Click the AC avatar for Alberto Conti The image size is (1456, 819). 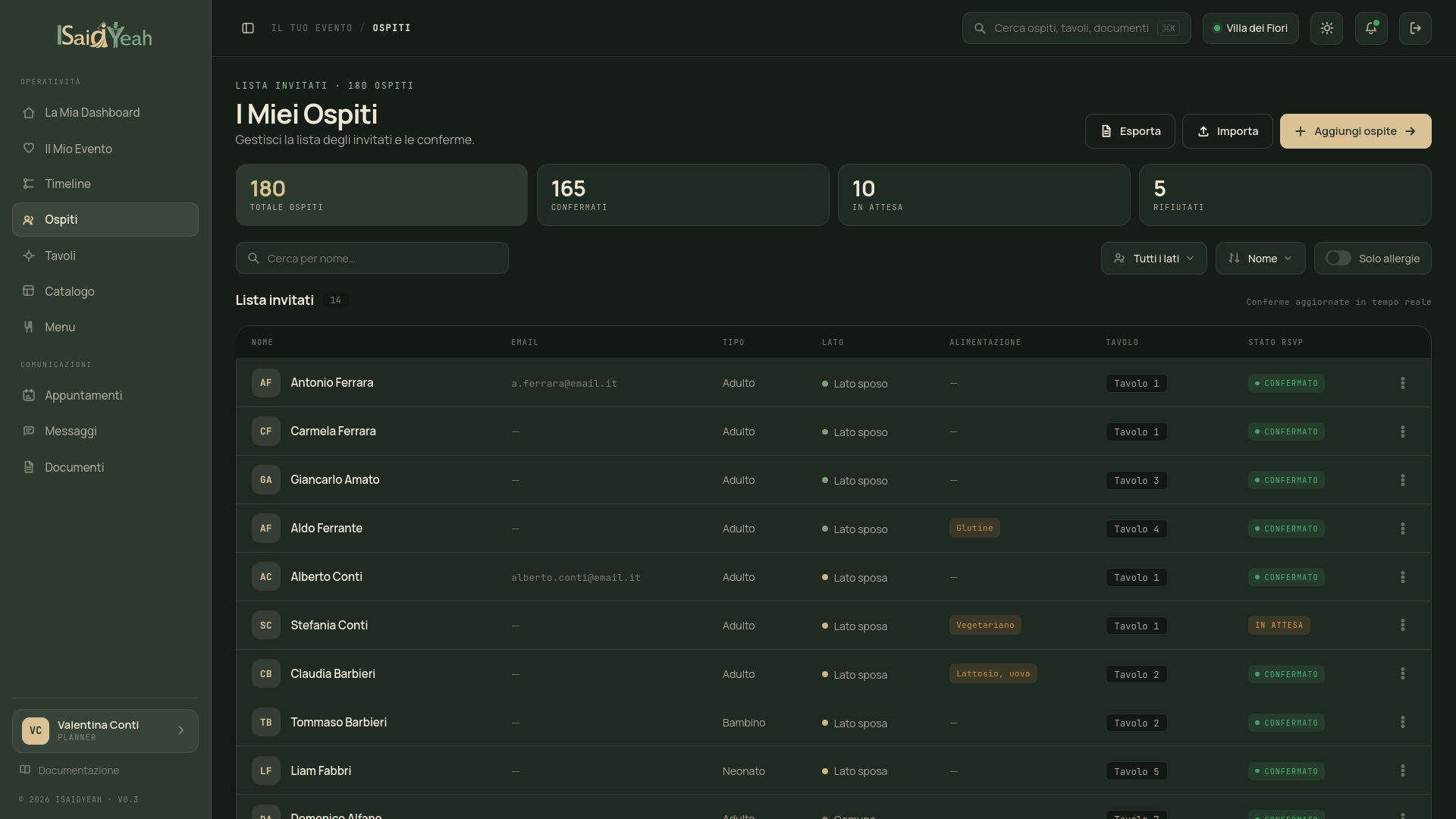click(x=266, y=577)
